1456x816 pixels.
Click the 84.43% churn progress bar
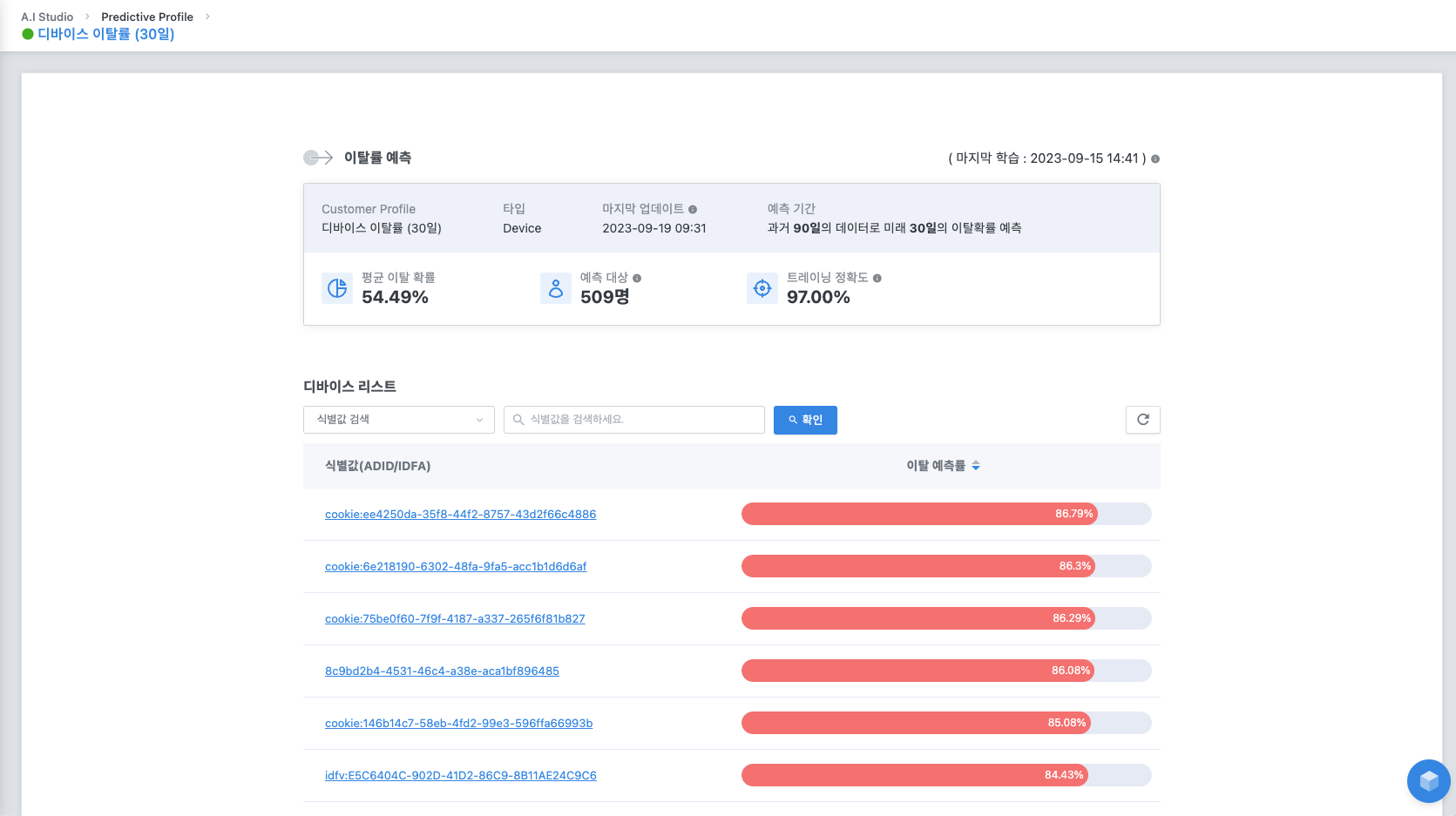click(x=946, y=775)
